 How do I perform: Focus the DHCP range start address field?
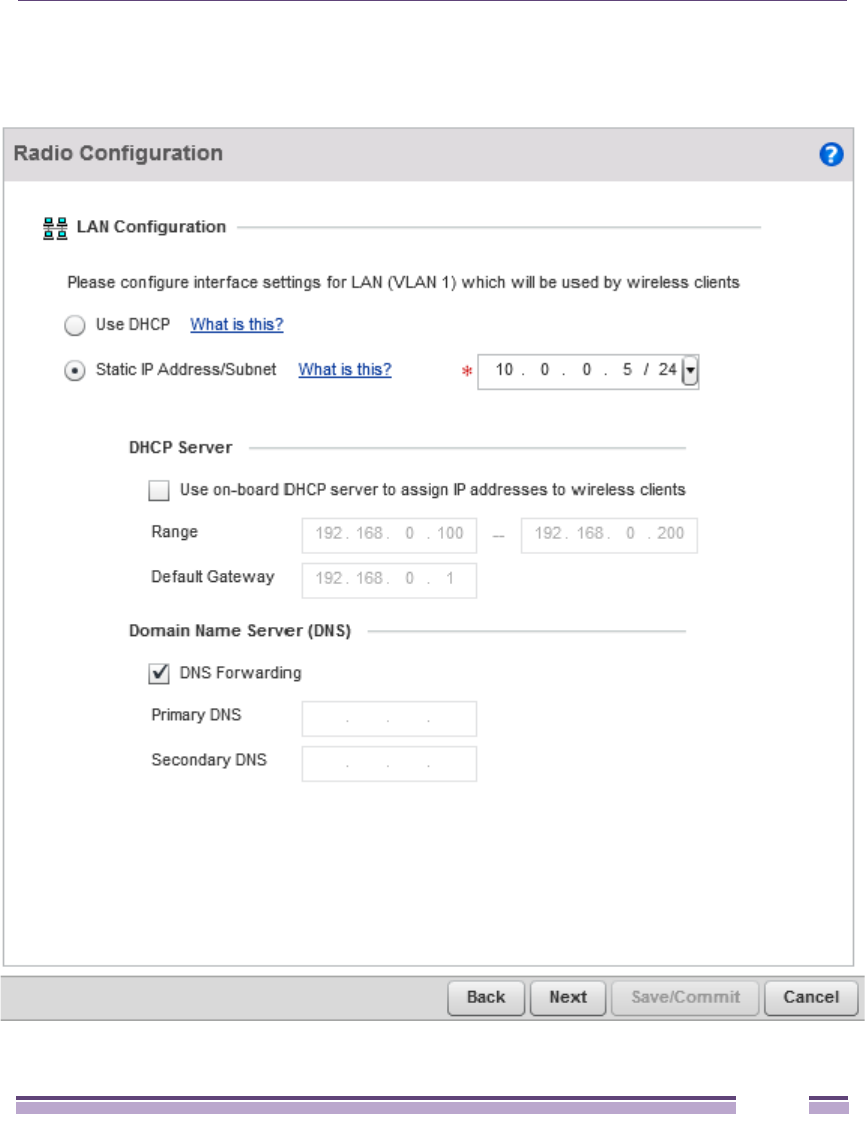click(x=389, y=534)
